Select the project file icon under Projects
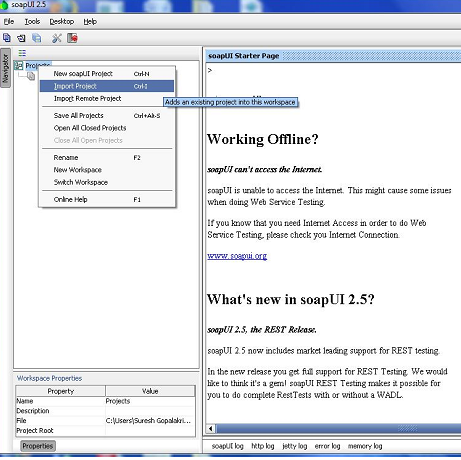The image size is (461, 460). tap(31, 76)
